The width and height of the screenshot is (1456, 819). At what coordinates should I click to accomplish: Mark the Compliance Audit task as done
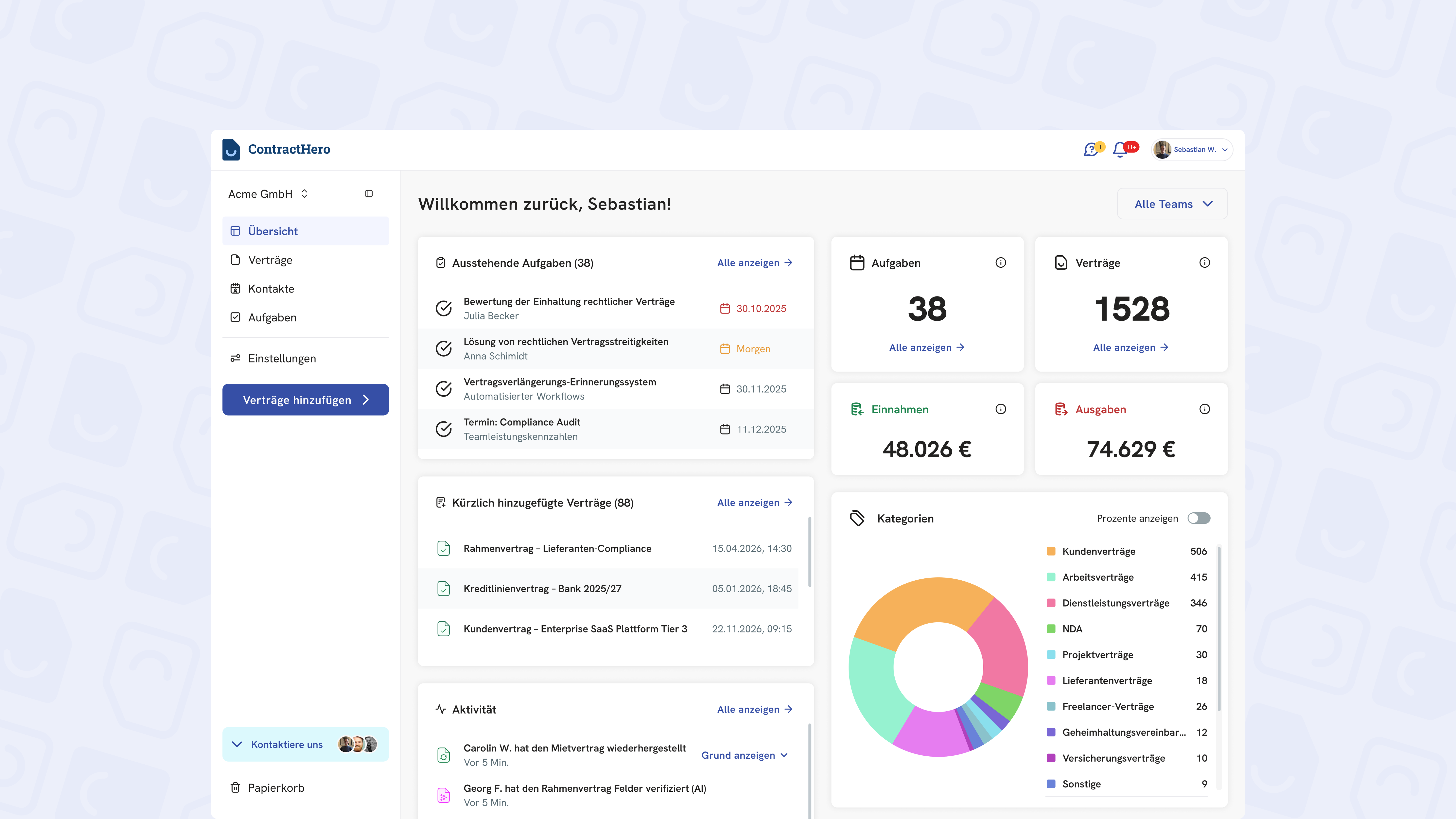pyautogui.click(x=444, y=429)
